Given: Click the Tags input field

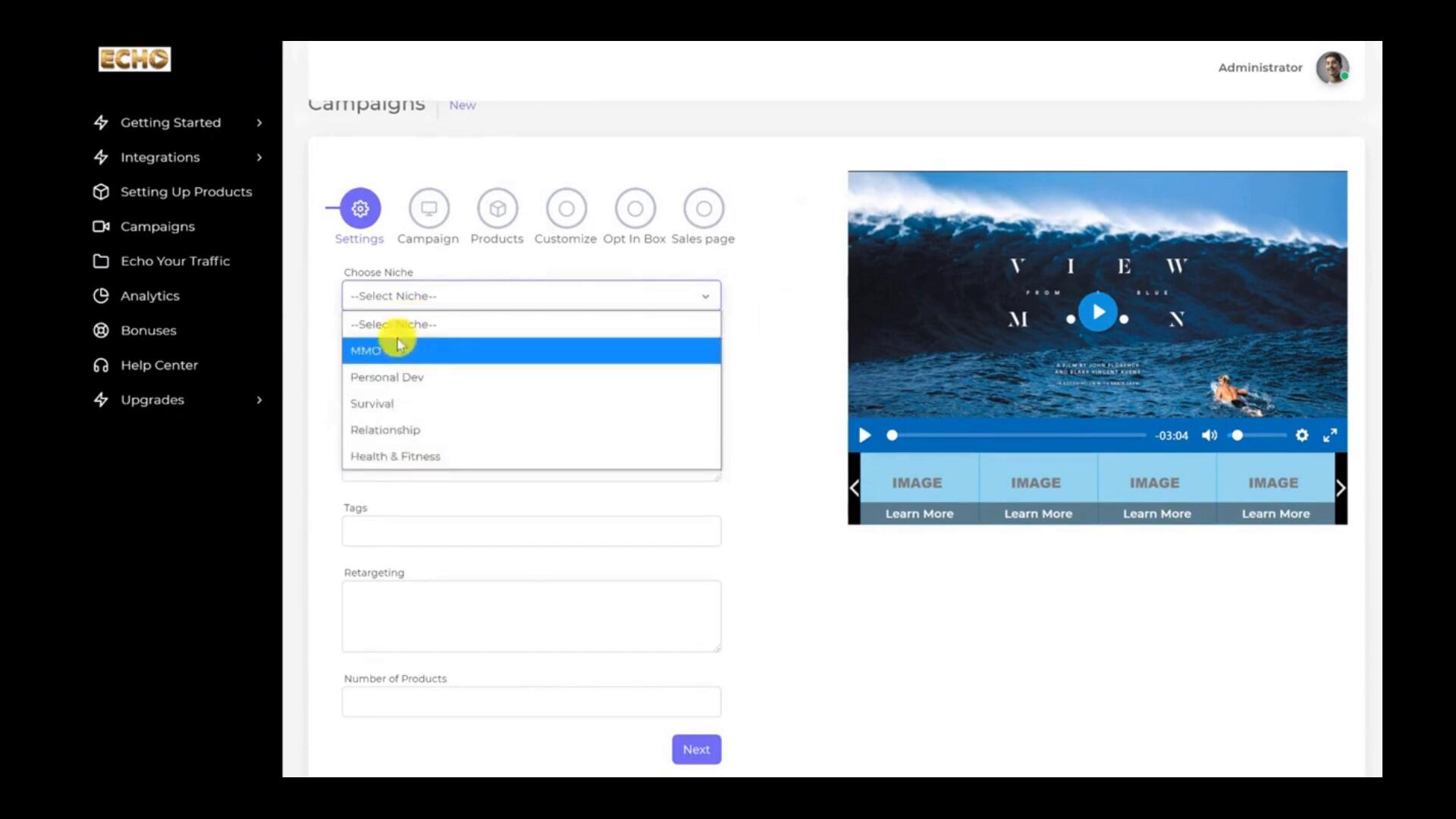Looking at the screenshot, I should pos(531,531).
